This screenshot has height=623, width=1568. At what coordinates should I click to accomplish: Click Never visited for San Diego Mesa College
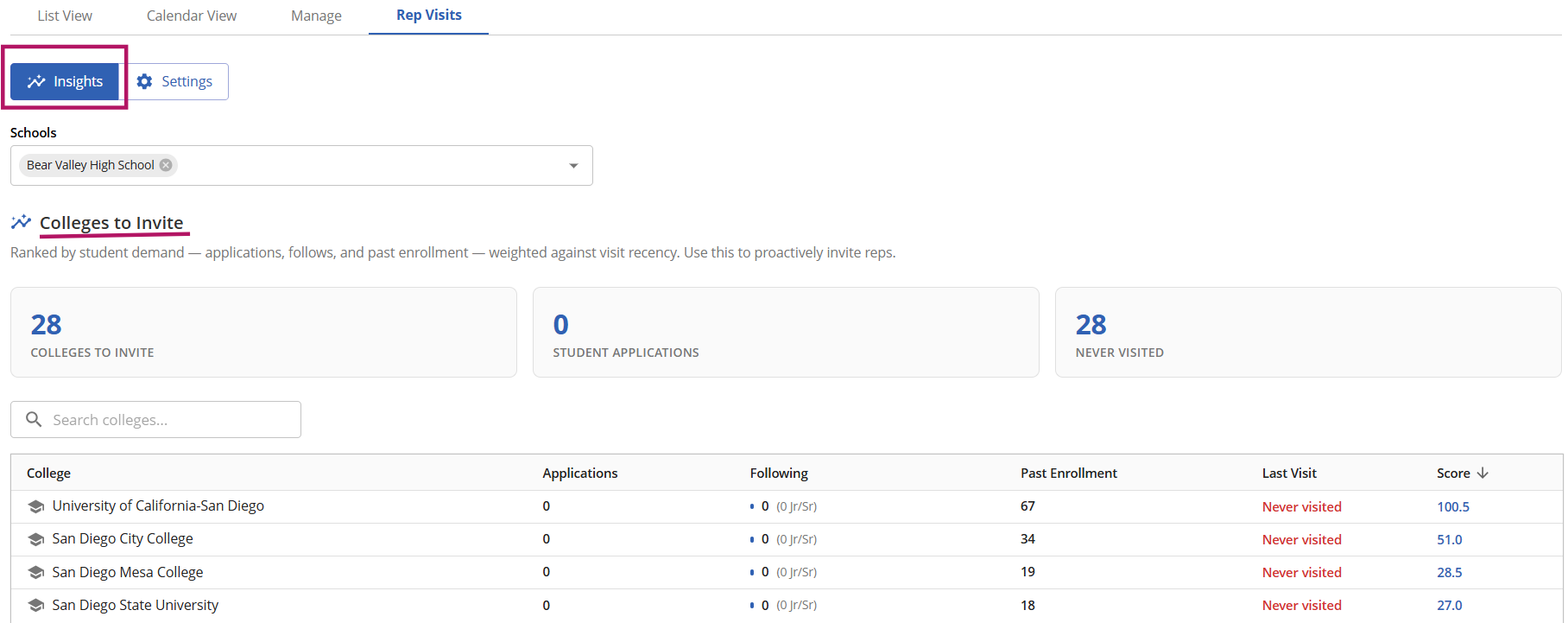tap(1302, 572)
